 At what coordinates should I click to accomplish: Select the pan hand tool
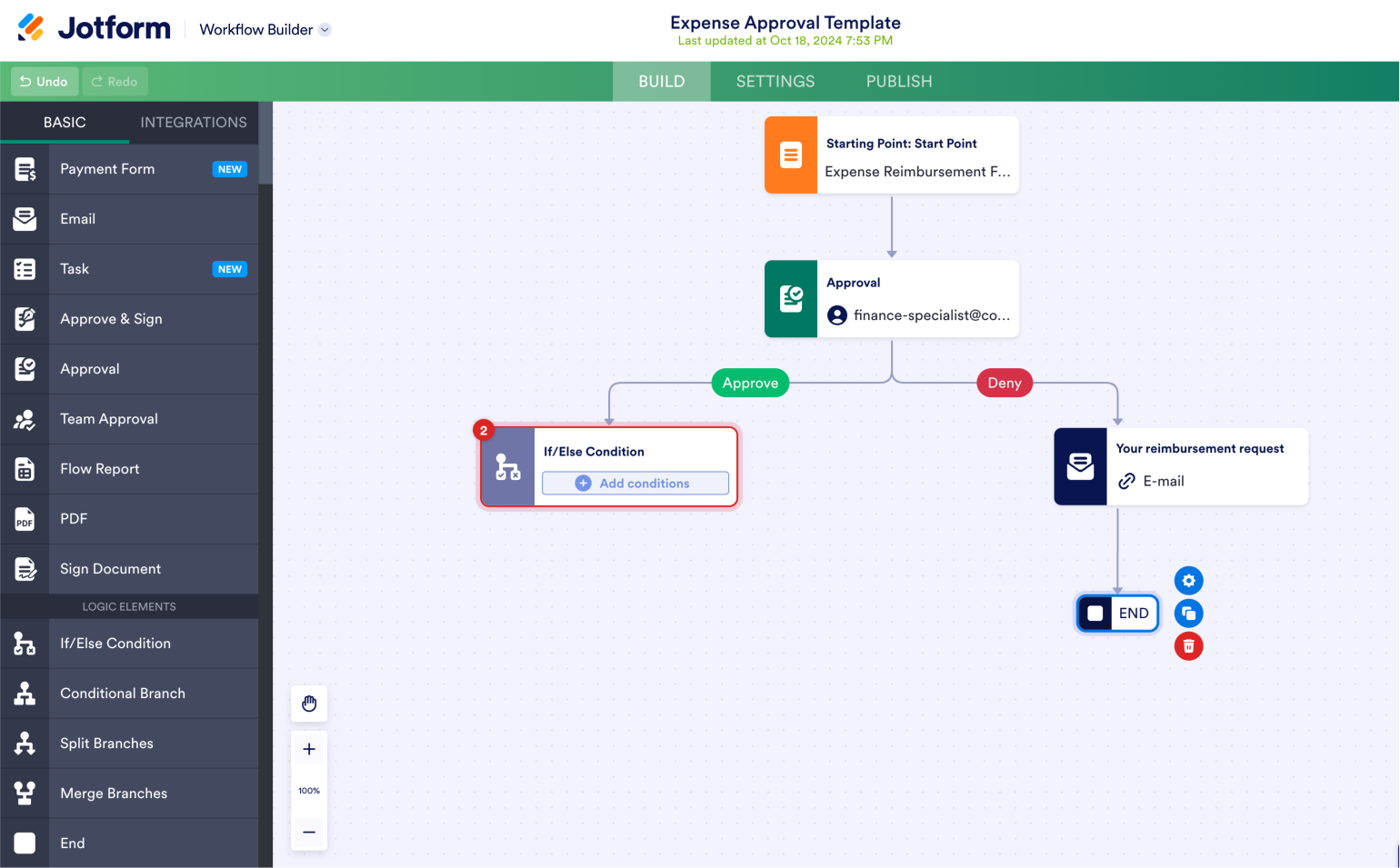(x=309, y=703)
